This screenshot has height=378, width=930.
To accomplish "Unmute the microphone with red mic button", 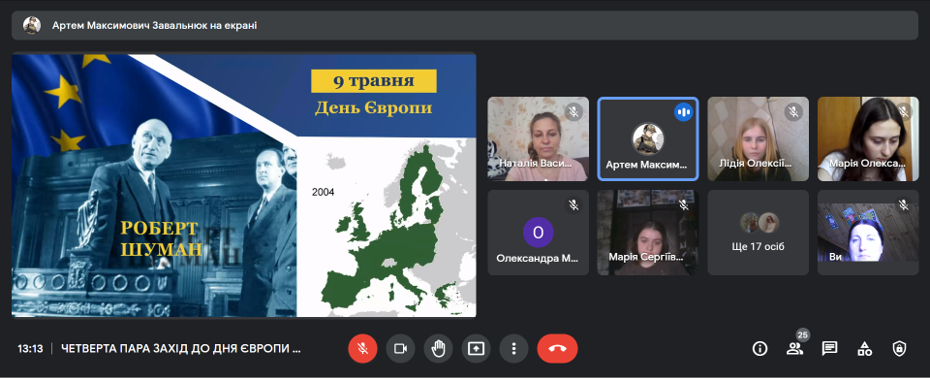I will coord(363,349).
